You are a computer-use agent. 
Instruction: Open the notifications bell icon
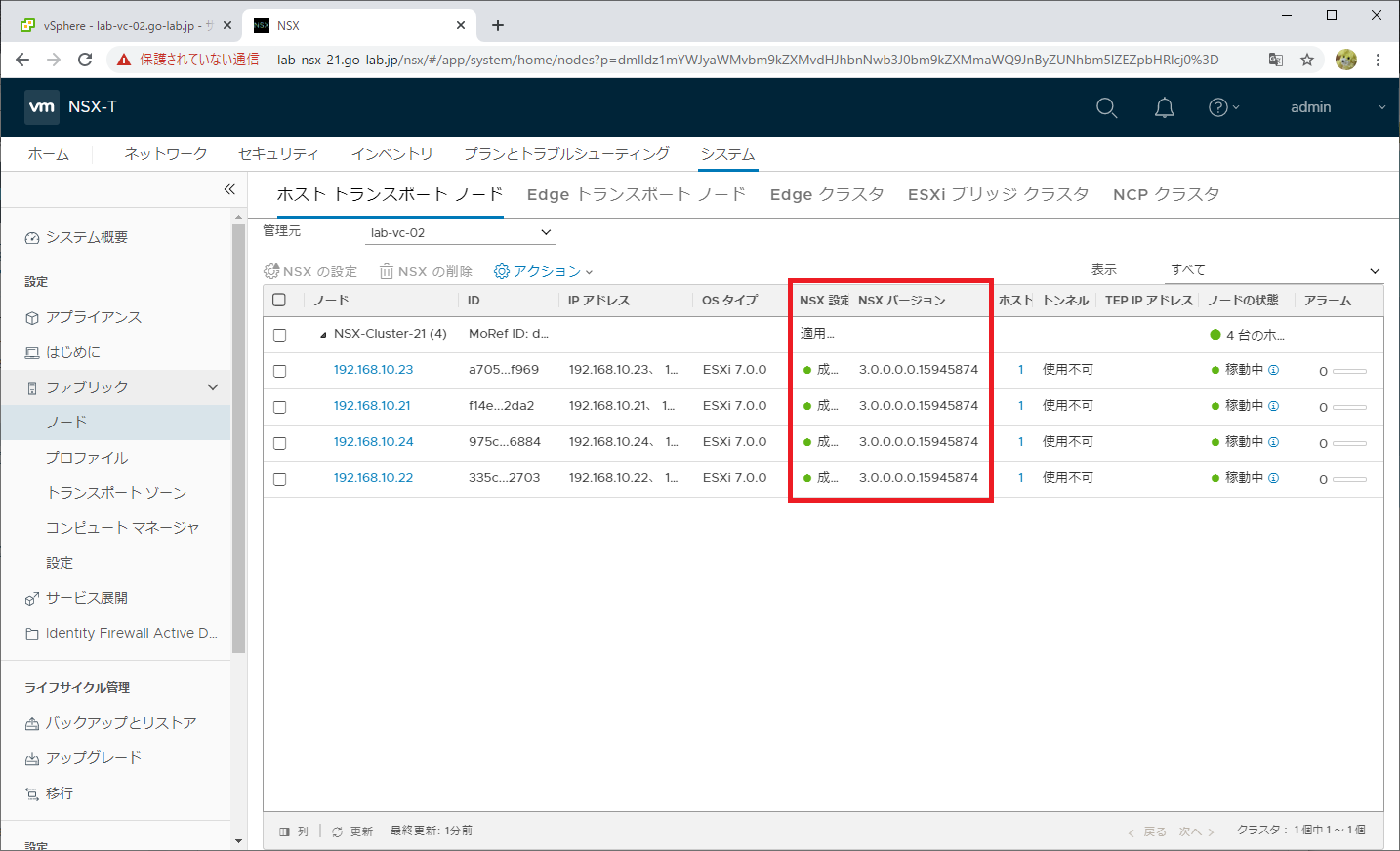point(1165,107)
